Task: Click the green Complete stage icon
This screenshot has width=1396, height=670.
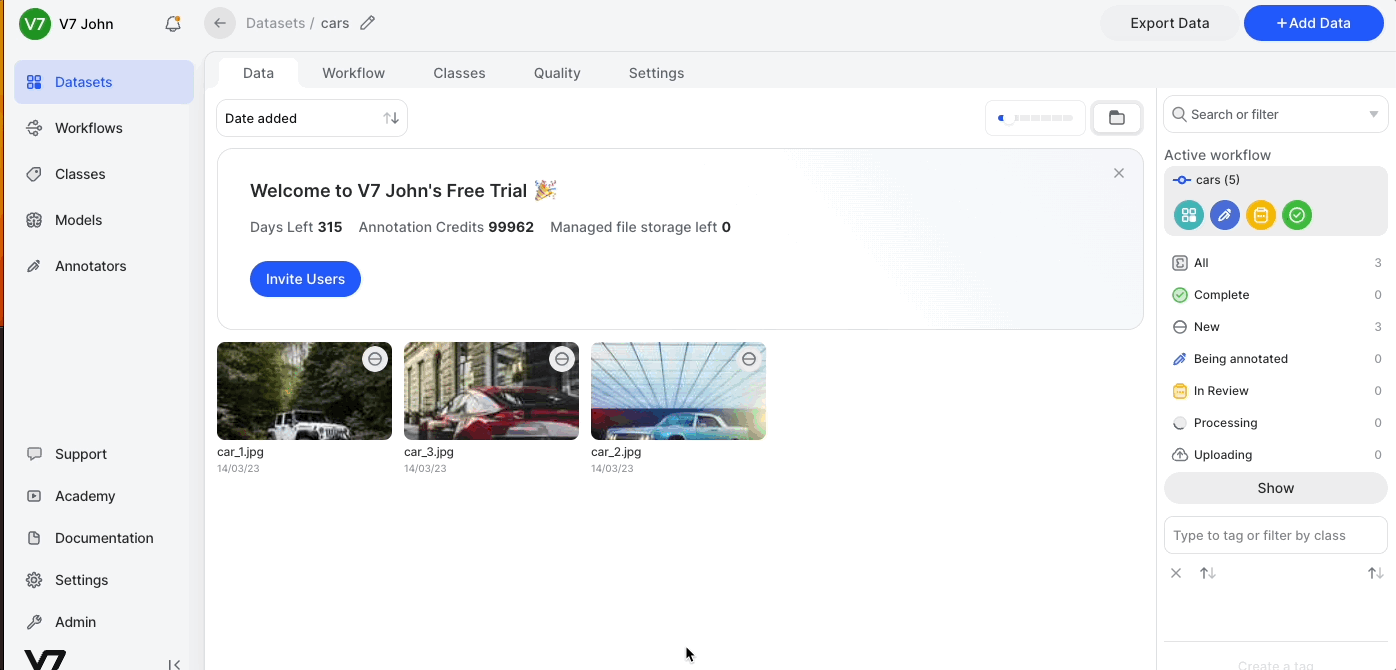Action: (1297, 215)
